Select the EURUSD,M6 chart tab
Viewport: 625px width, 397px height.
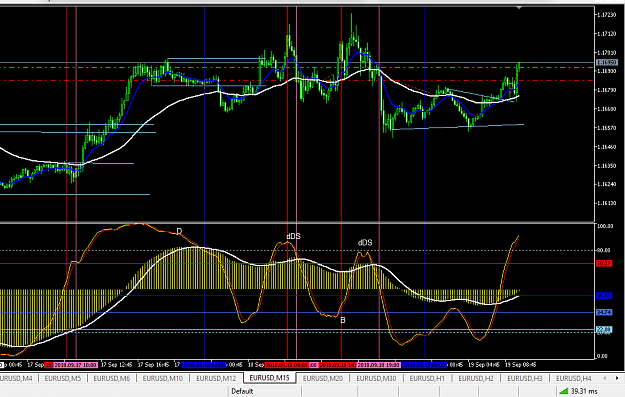(112, 378)
